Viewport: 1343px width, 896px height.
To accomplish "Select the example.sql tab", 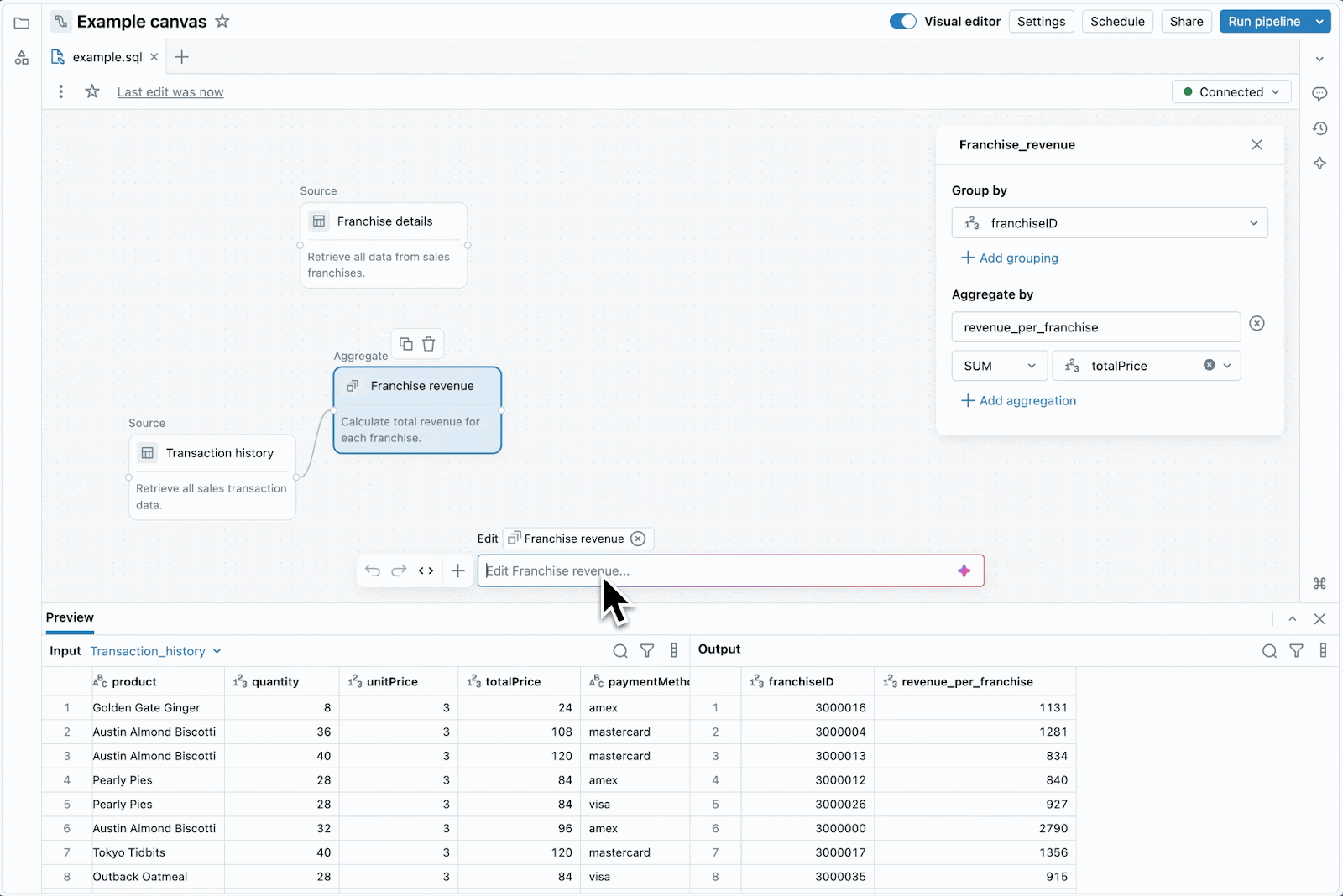I will pyautogui.click(x=107, y=57).
